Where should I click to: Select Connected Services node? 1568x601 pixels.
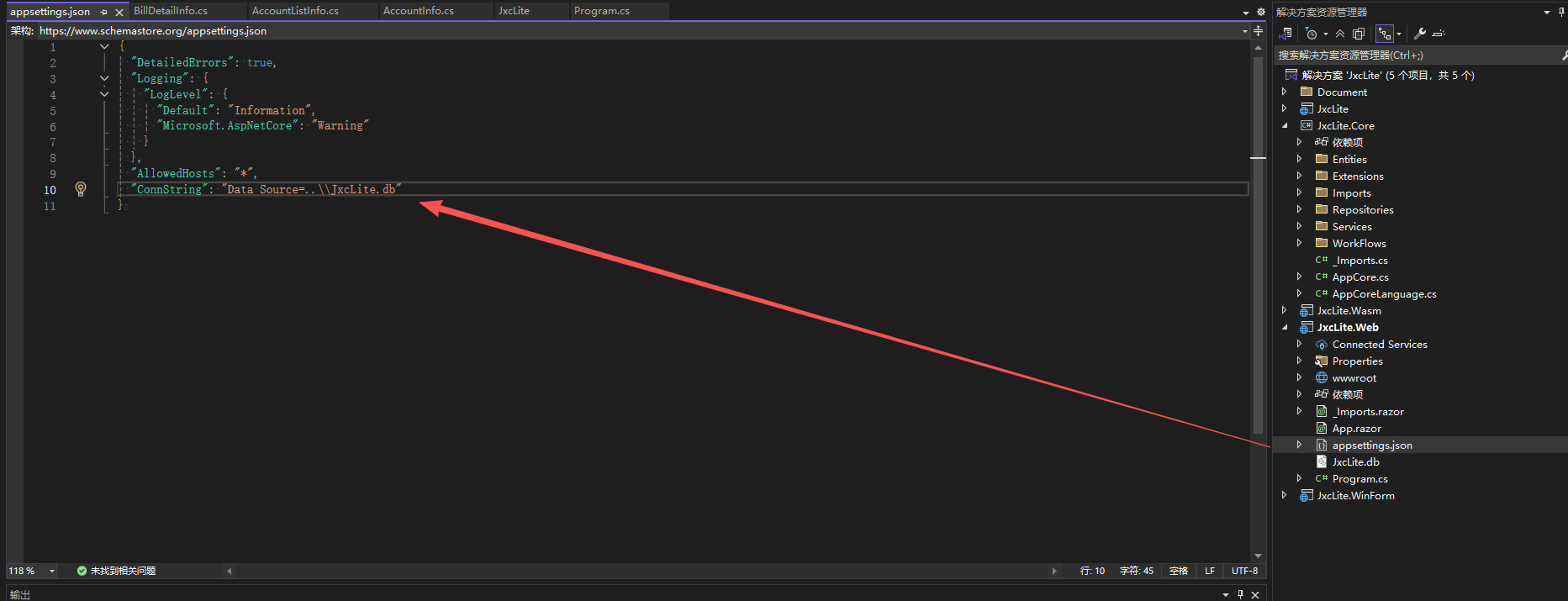pyautogui.click(x=1380, y=344)
